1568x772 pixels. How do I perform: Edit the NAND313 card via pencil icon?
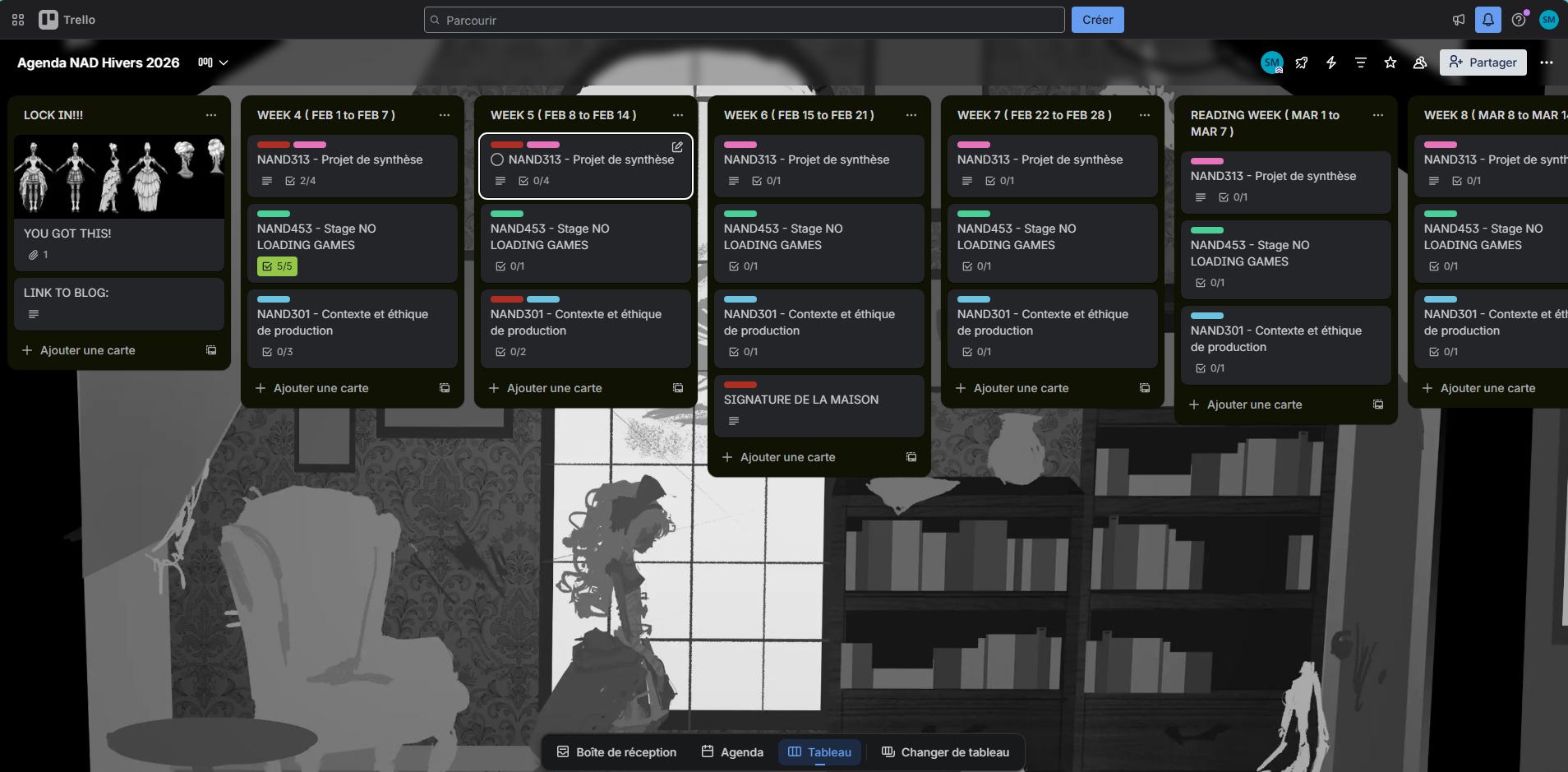point(677,147)
